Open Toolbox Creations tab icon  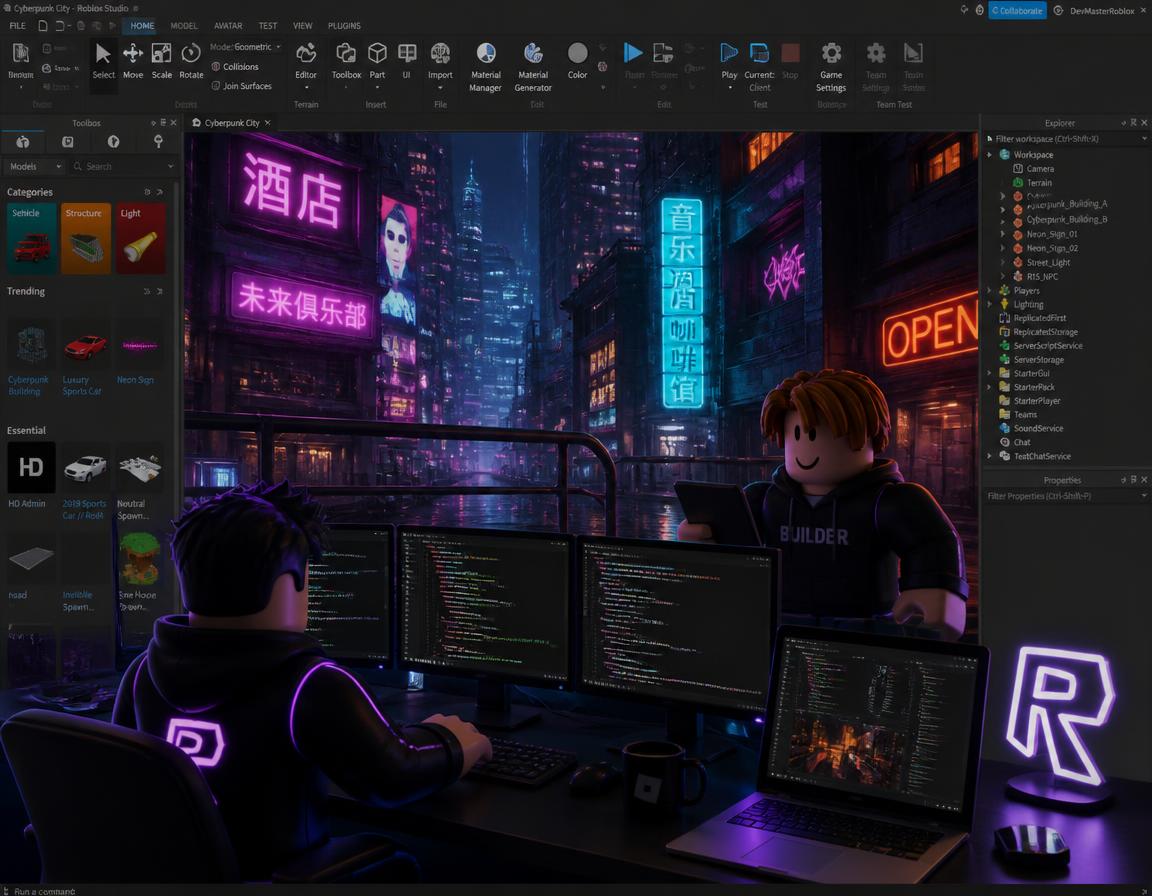tap(158, 142)
